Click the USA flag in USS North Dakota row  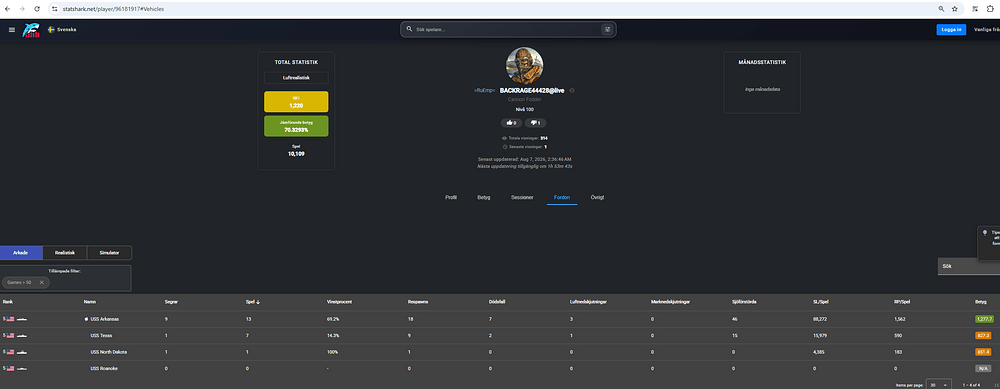click(10, 352)
